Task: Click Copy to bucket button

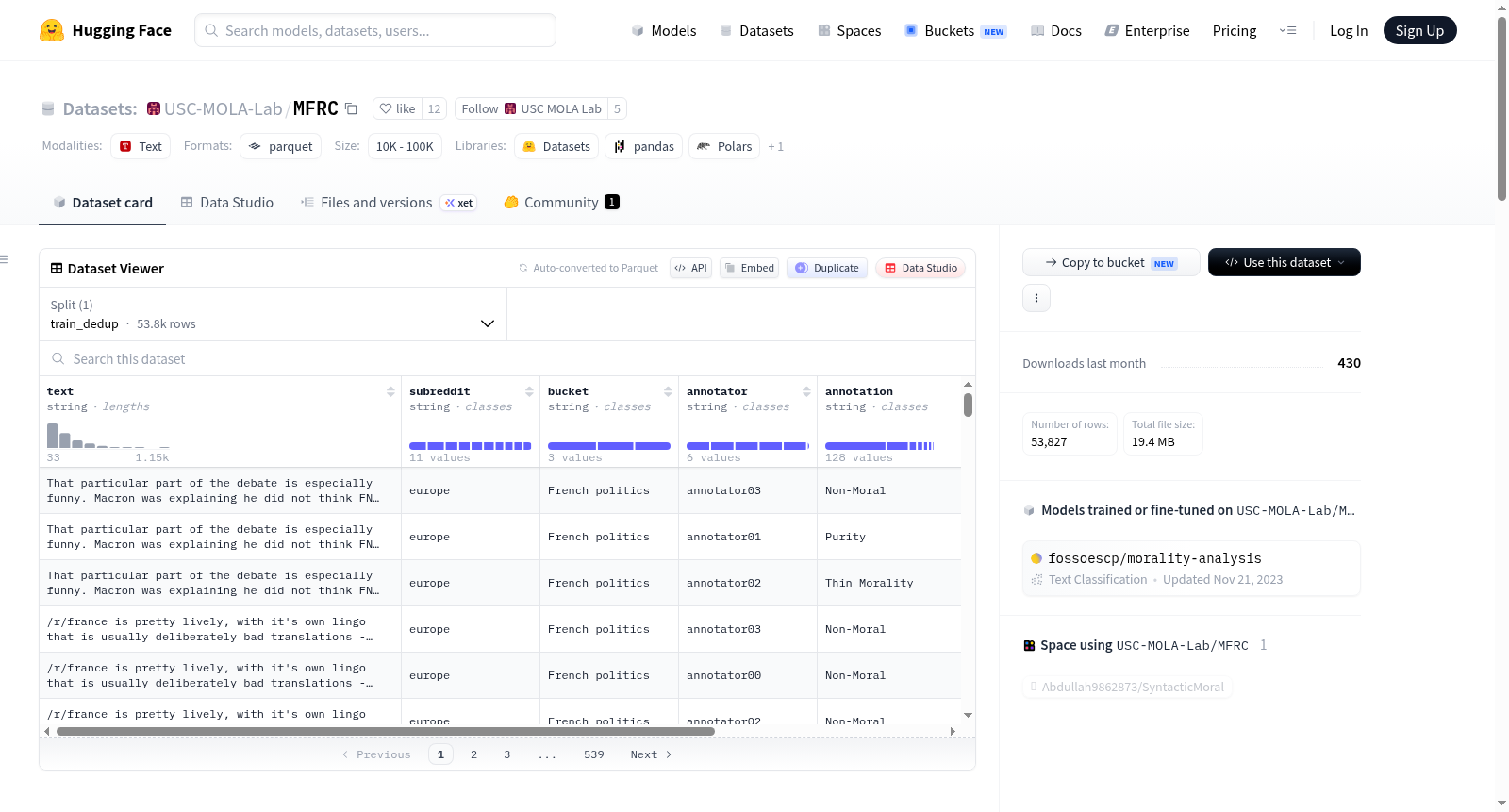Action: point(1111,262)
